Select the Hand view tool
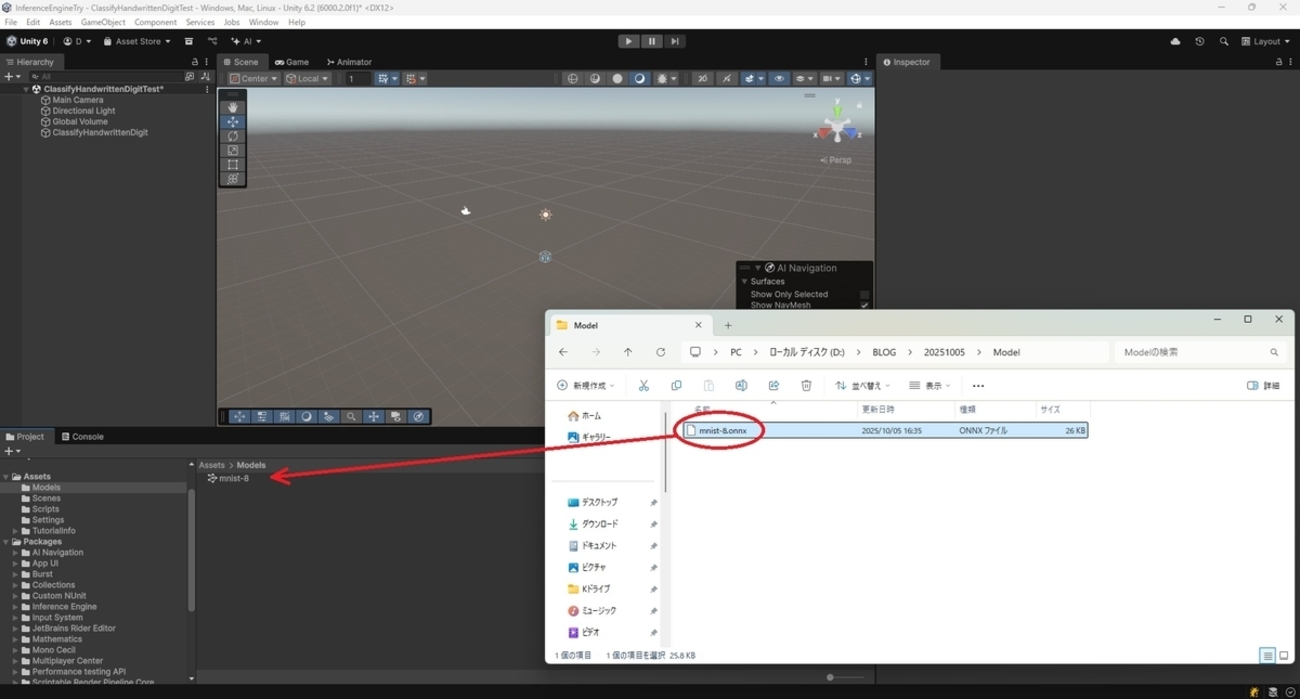This screenshot has width=1300, height=699. 233,107
